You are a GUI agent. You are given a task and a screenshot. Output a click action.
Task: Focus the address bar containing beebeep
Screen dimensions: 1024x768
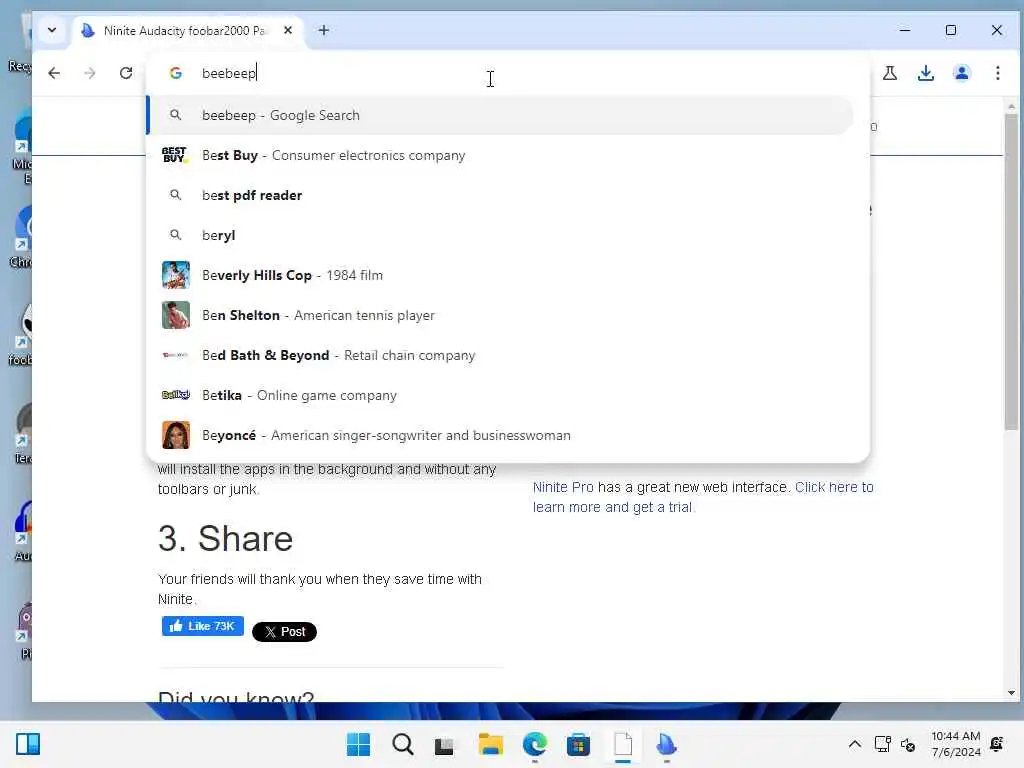click(509, 73)
